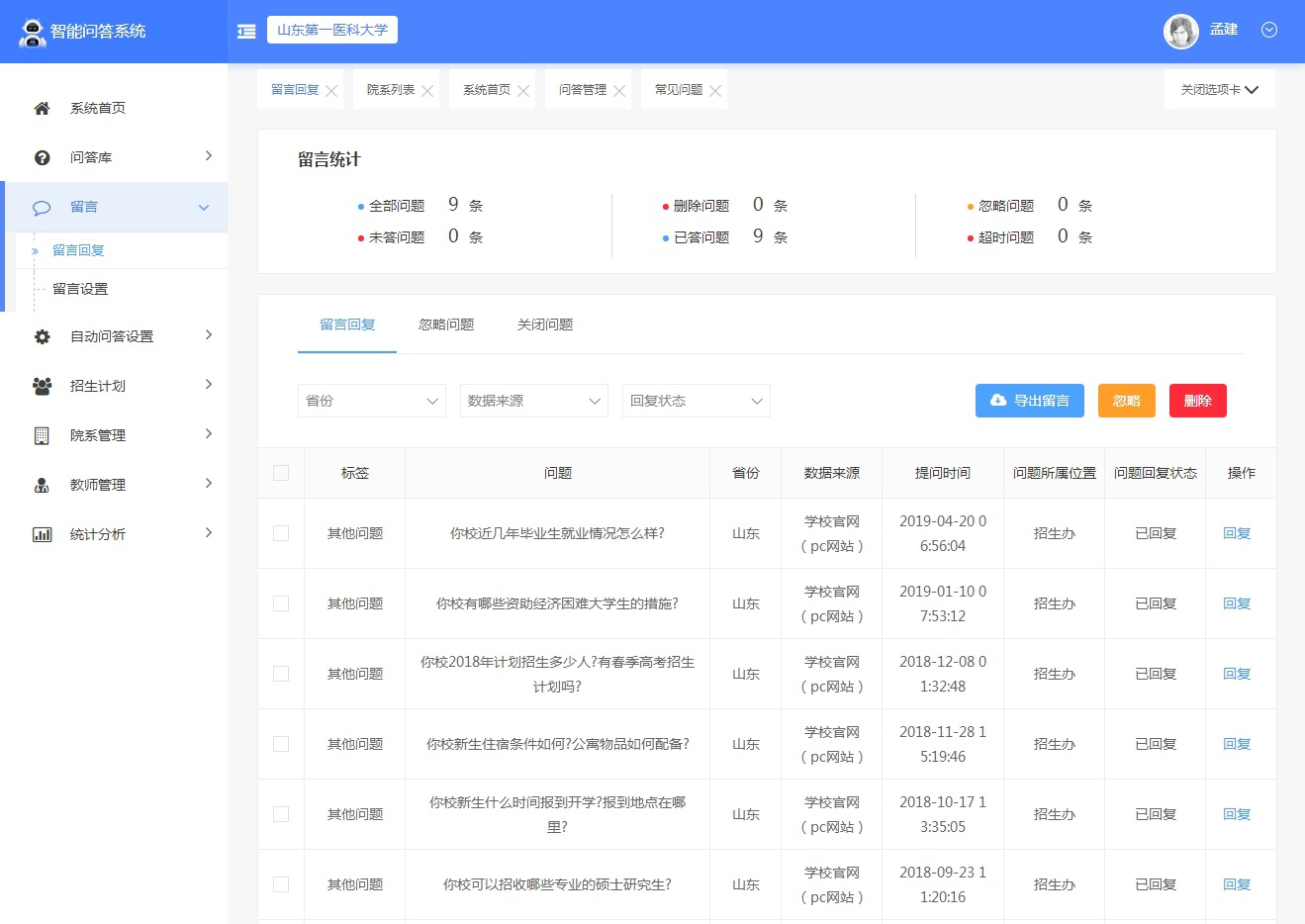Click the user avatar picture

pyautogui.click(x=1180, y=32)
